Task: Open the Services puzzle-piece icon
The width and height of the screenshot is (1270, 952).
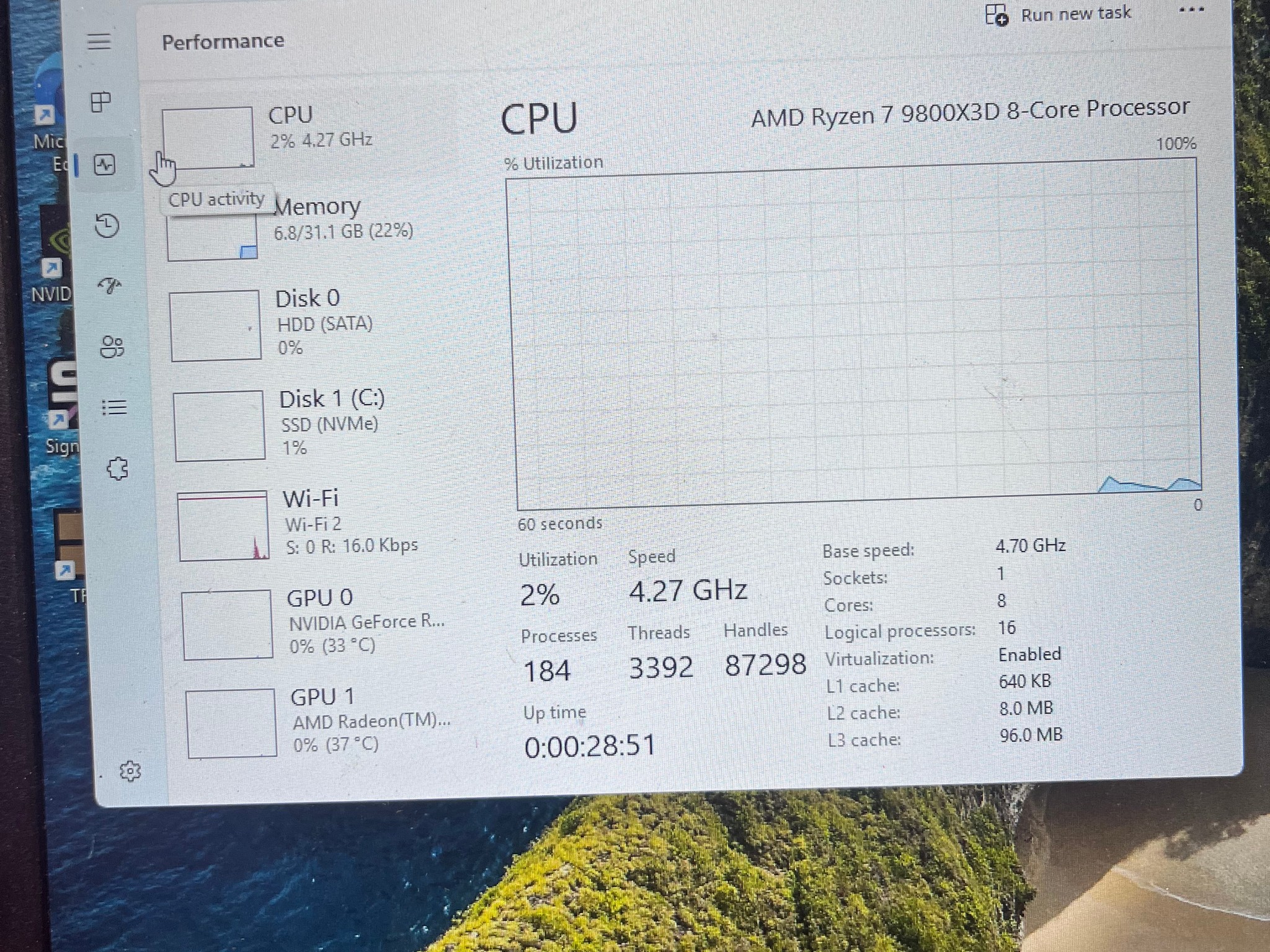Action: [117, 469]
